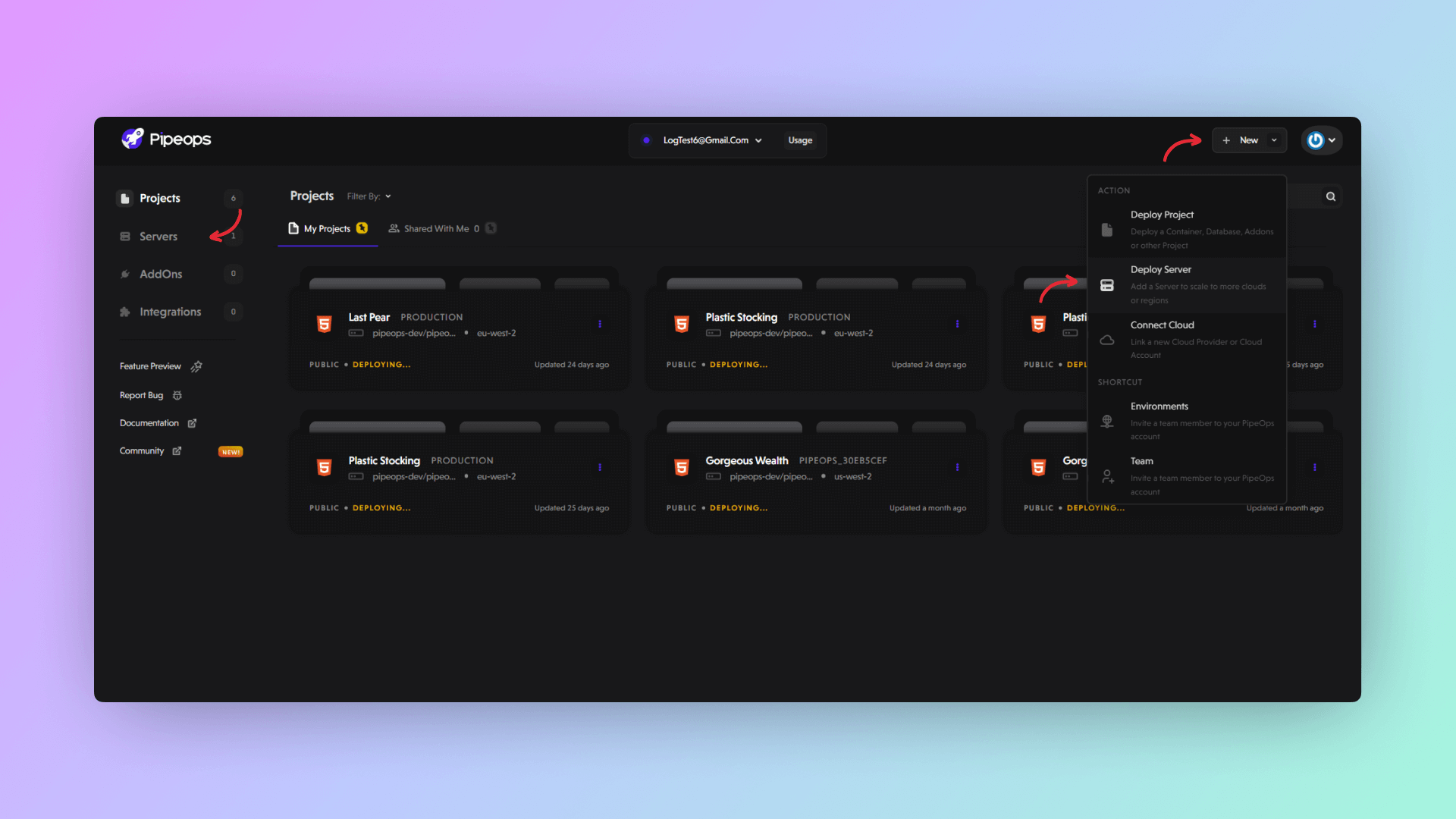Open Community link

point(142,450)
